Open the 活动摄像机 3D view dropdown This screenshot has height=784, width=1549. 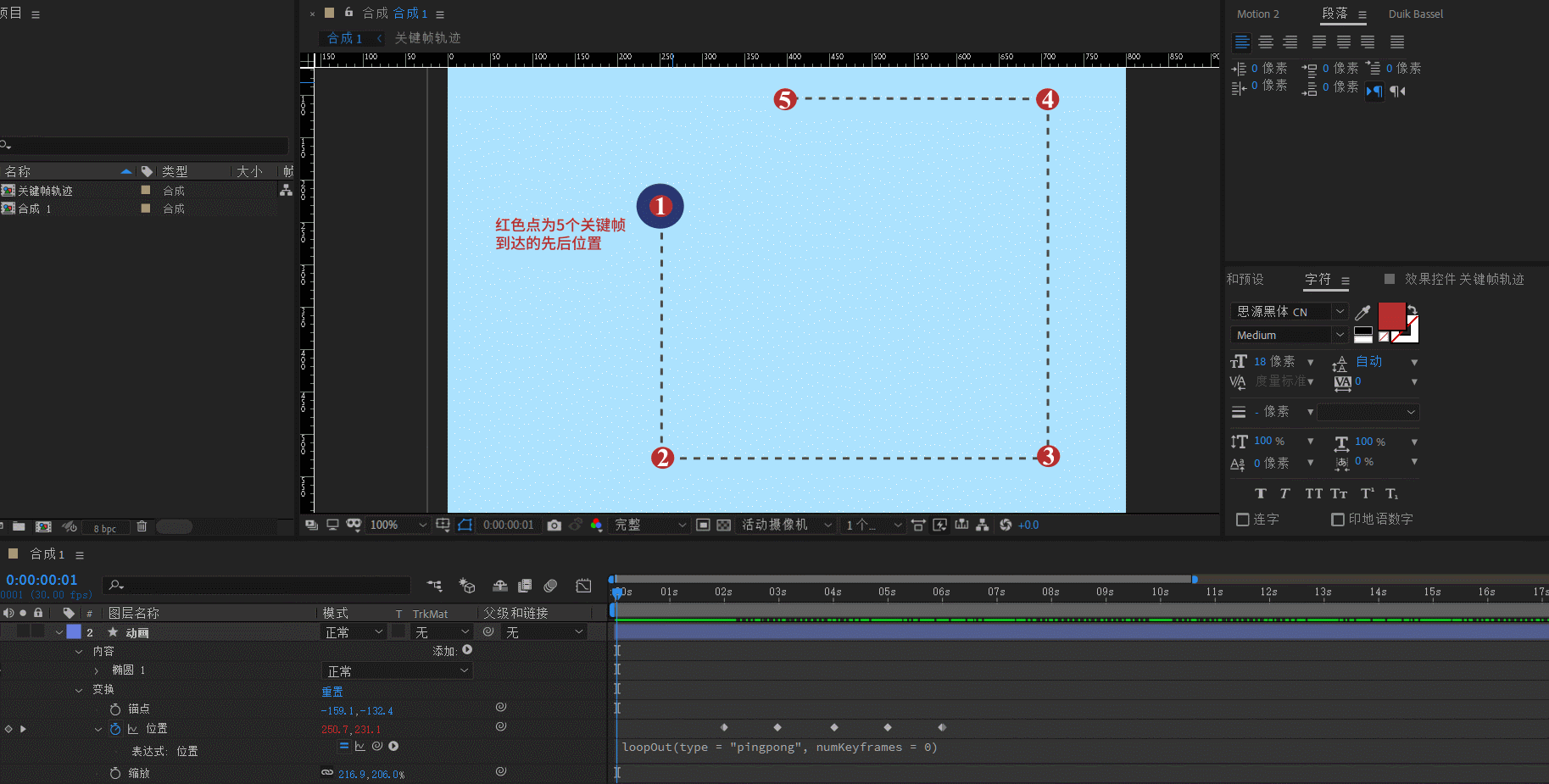[x=786, y=525]
